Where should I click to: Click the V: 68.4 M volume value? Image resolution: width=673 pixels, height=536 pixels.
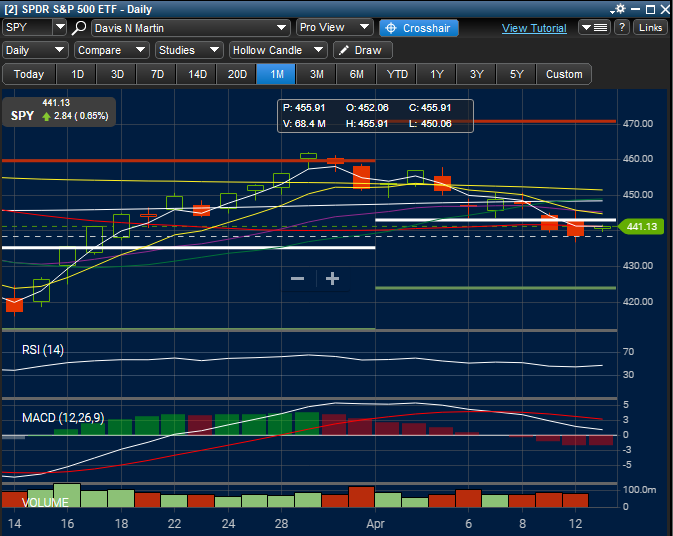pos(304,124)
